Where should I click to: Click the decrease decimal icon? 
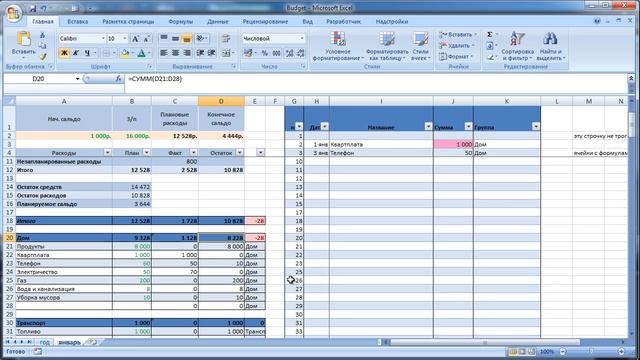point(300,53)
